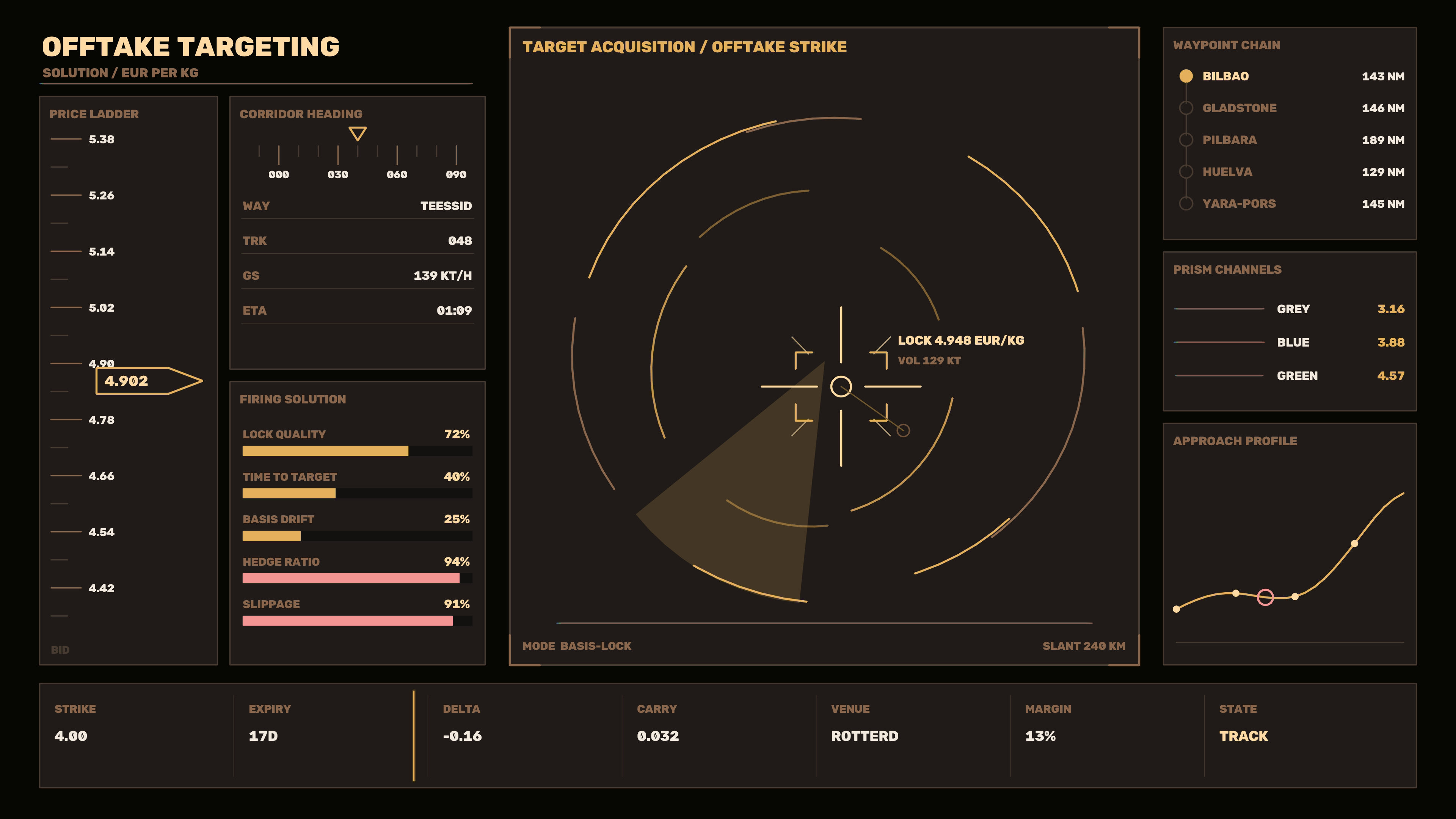
Task: Select the Bilbao waypoint dot
Action: pos(1186,76)
